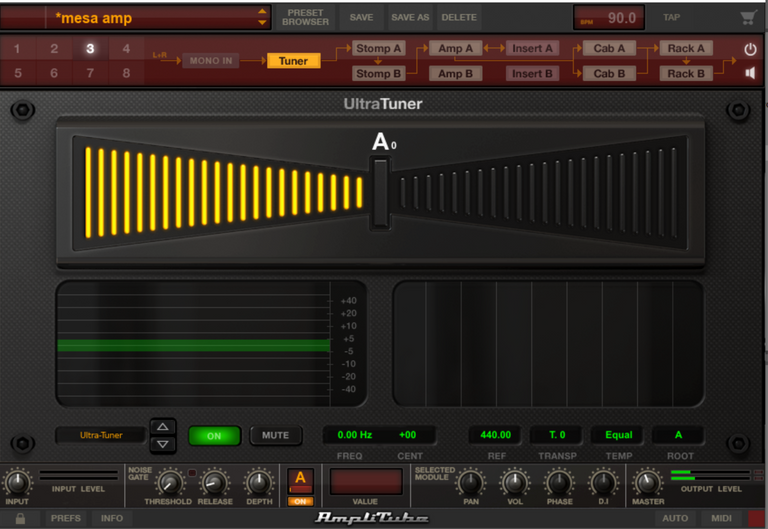Viewport: 768px width, 529px height.
Task: Click the VOL knob
Action: pyautogui.click(x=515, y=483)
